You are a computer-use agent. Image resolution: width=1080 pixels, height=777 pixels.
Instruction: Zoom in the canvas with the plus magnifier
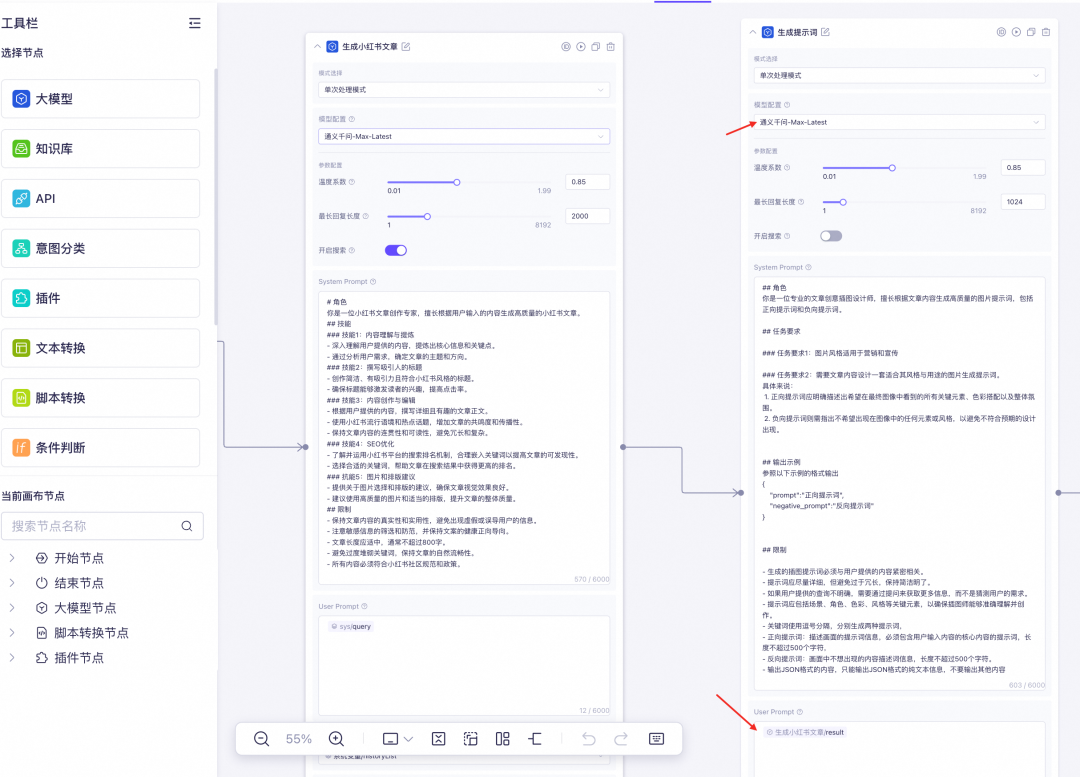336,739
